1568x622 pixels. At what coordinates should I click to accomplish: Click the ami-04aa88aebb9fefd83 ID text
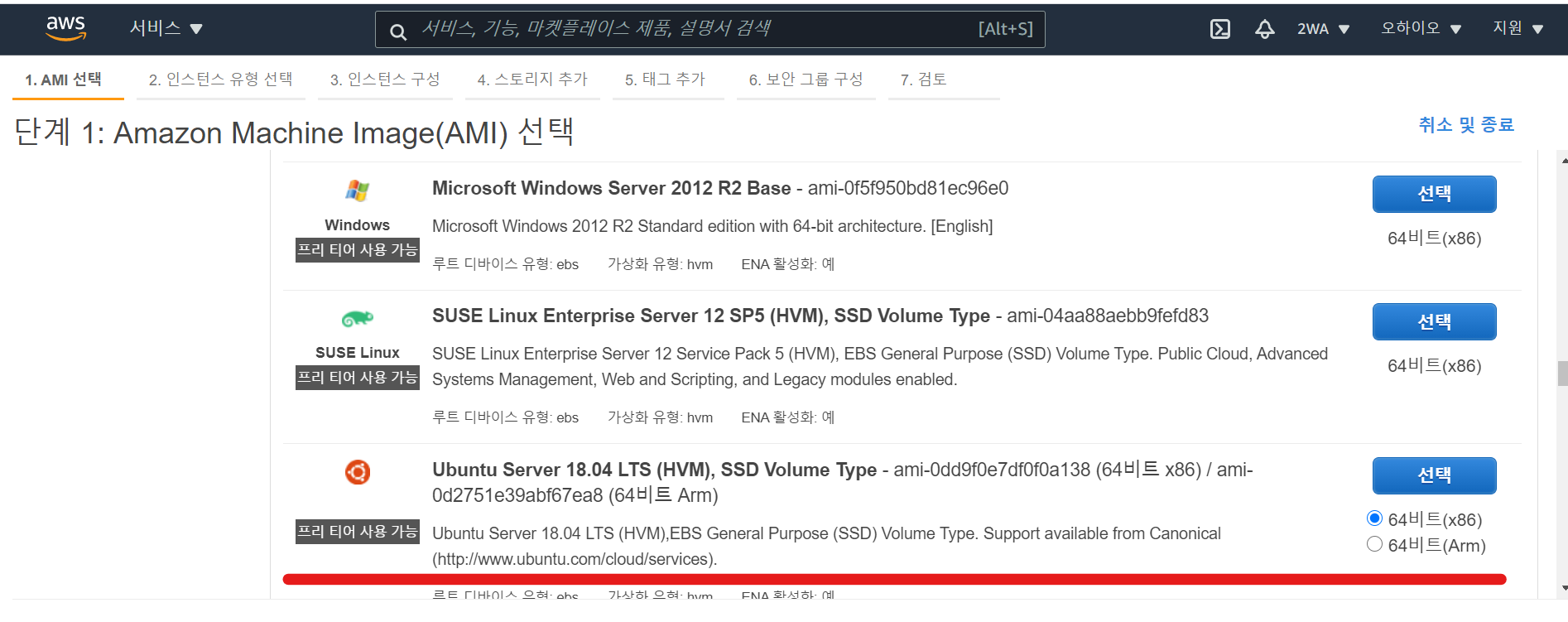coord(1108,316)
